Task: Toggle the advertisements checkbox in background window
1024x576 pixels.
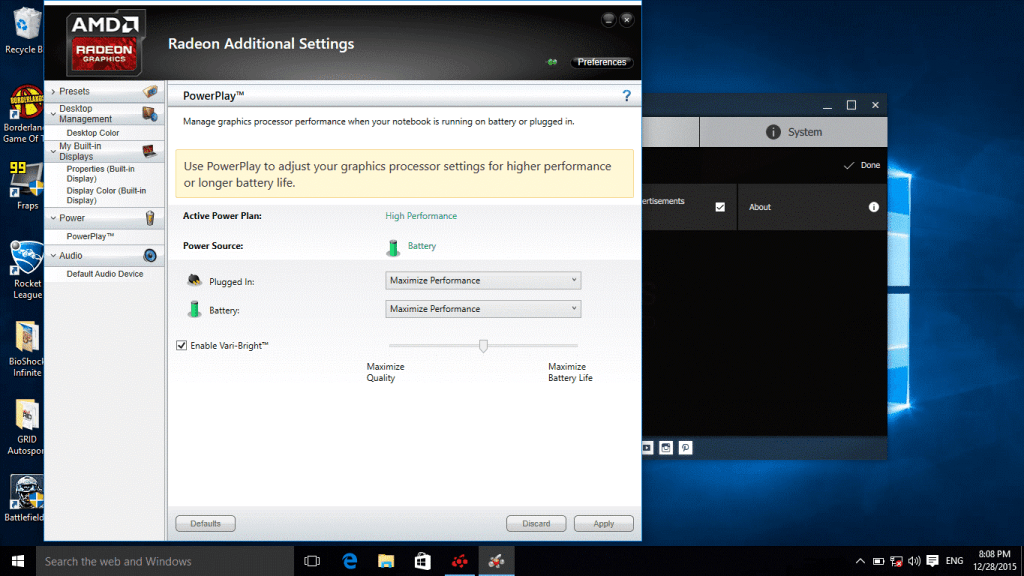Action: point(720,207)
